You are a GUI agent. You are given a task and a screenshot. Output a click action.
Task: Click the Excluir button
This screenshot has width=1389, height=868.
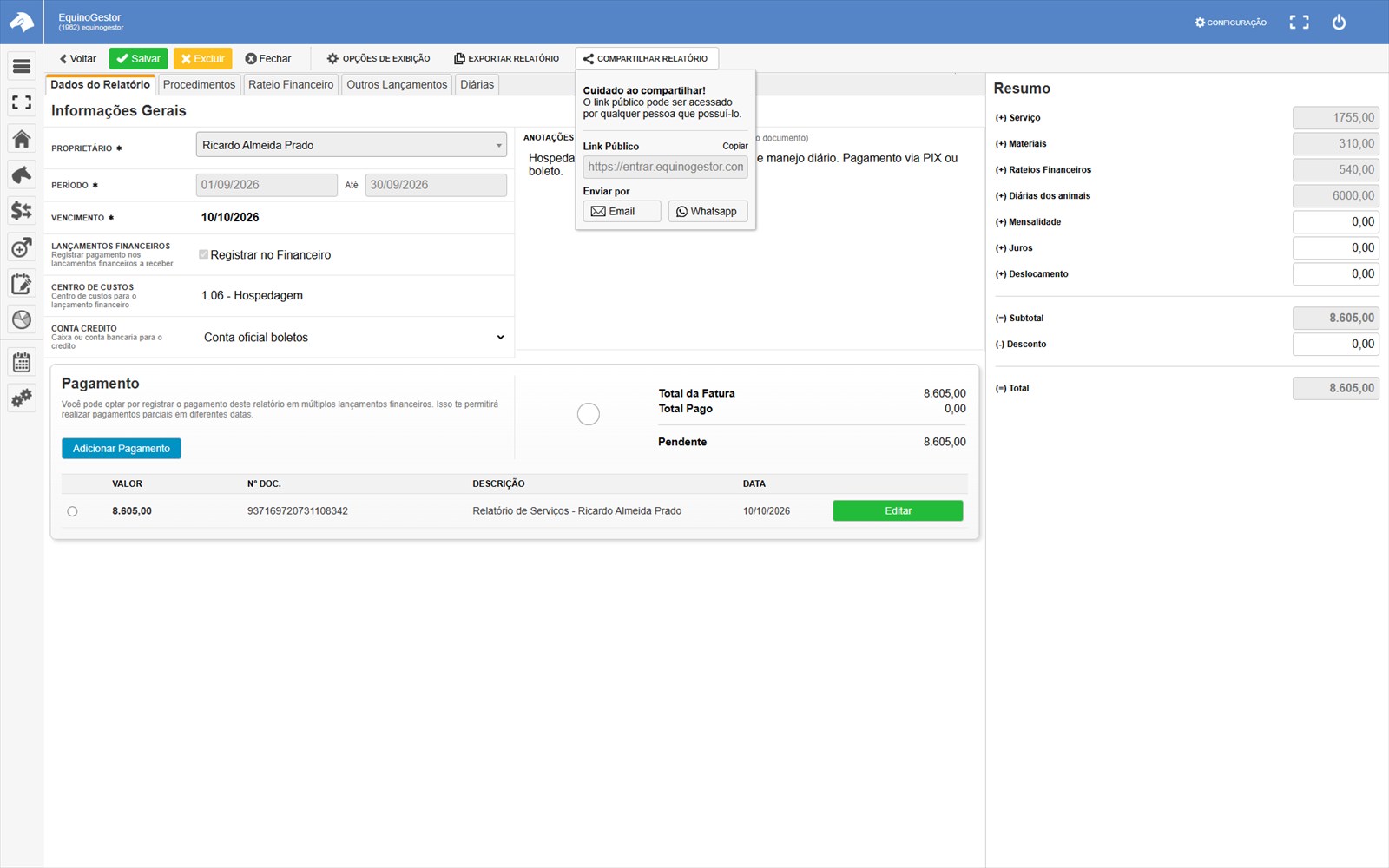point(202,59)
